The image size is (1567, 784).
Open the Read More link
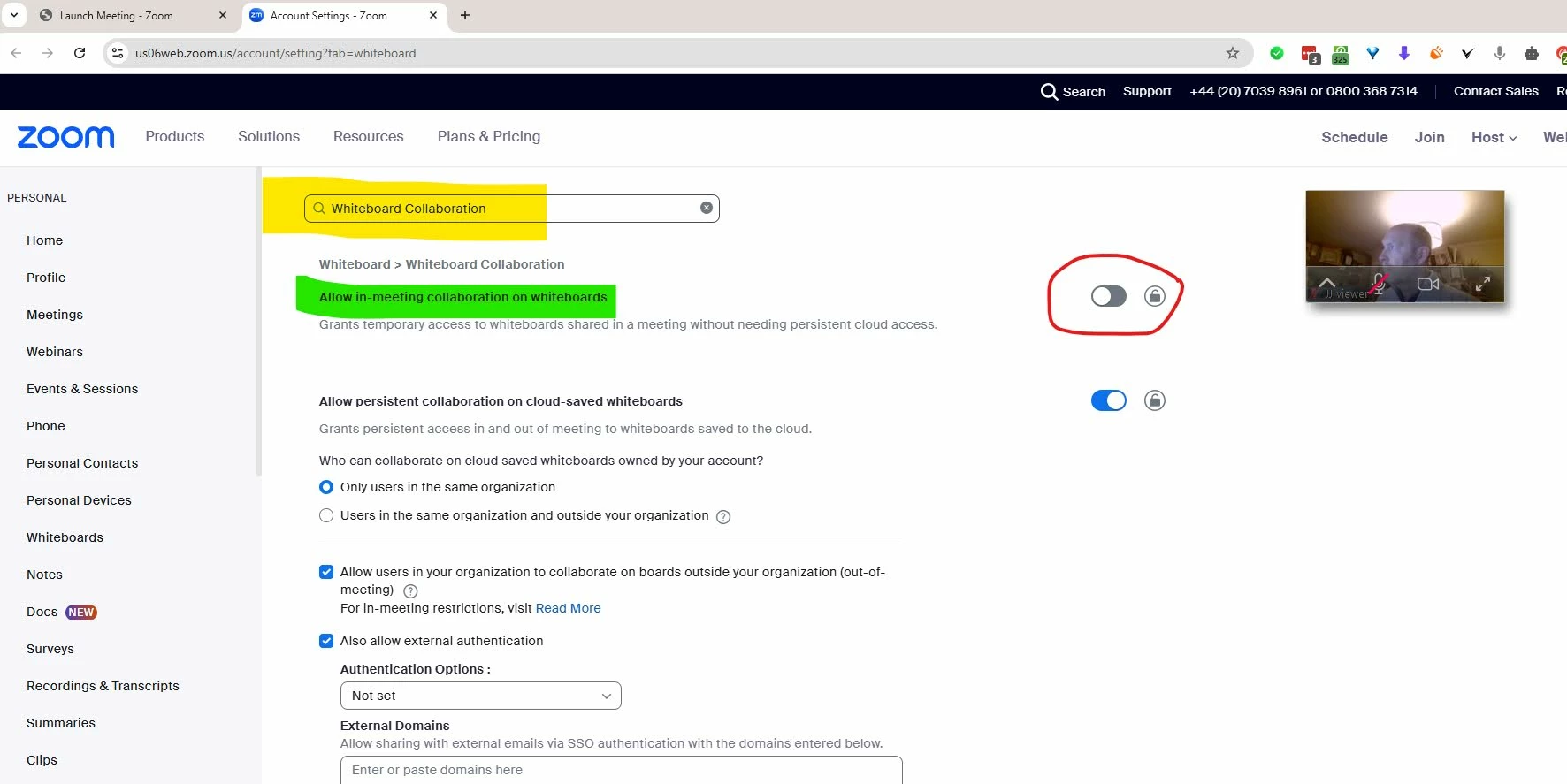568,608
